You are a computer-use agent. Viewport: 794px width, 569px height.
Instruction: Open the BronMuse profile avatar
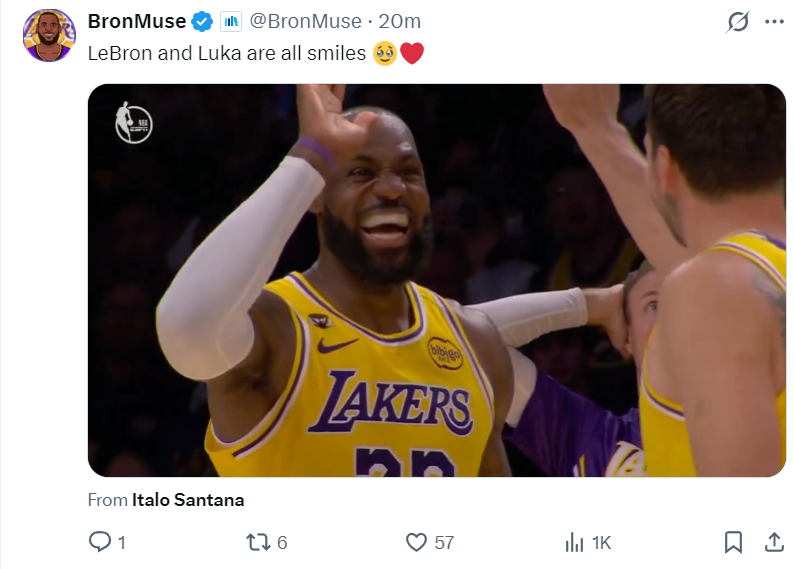(49, 35)
